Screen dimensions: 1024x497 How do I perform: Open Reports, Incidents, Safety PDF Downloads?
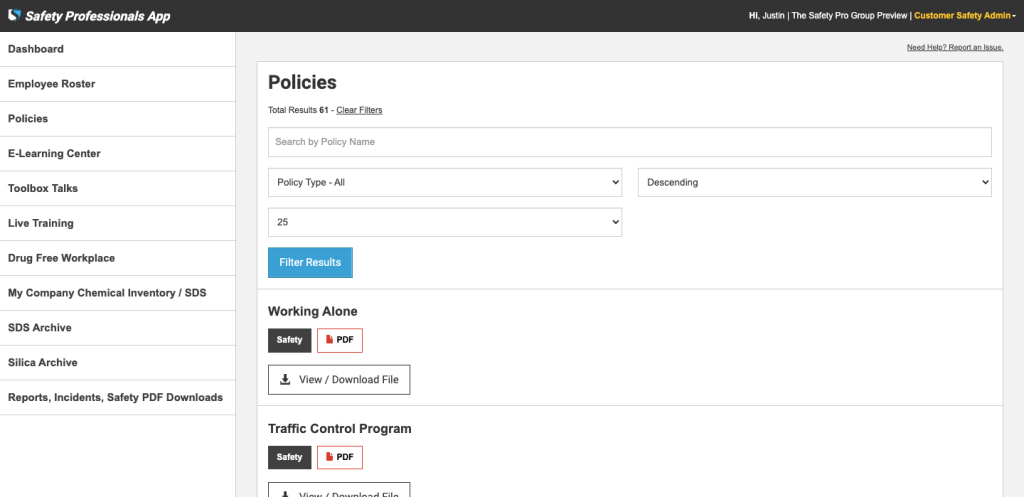pyautogui.click(x=118, y=397)
